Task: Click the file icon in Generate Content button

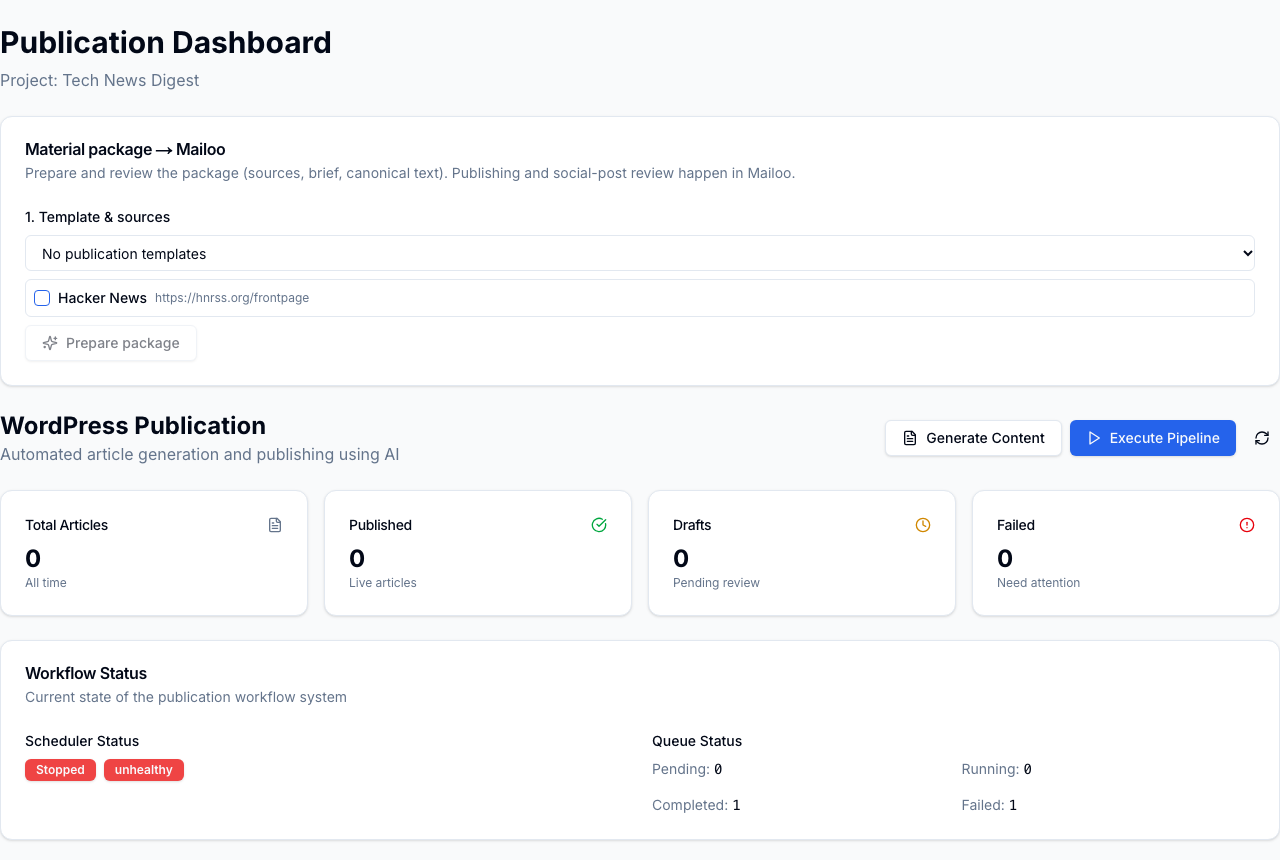Action: (910, 438)
